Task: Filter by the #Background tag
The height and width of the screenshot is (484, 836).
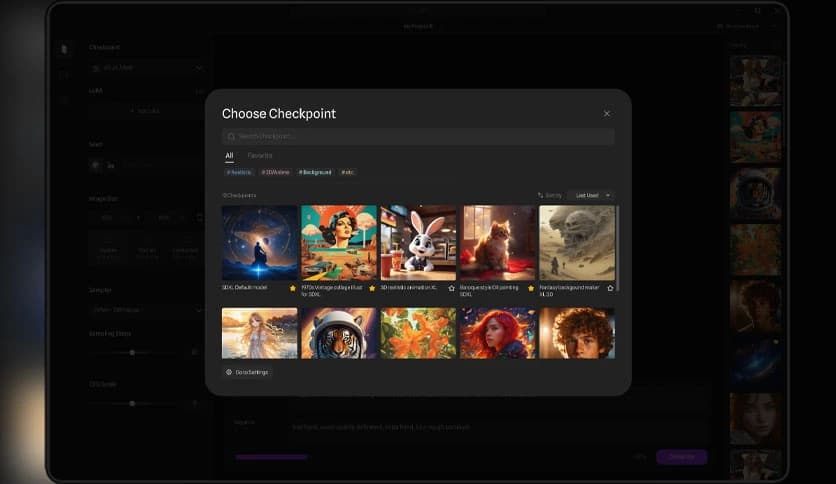Action: pos(315,172)
